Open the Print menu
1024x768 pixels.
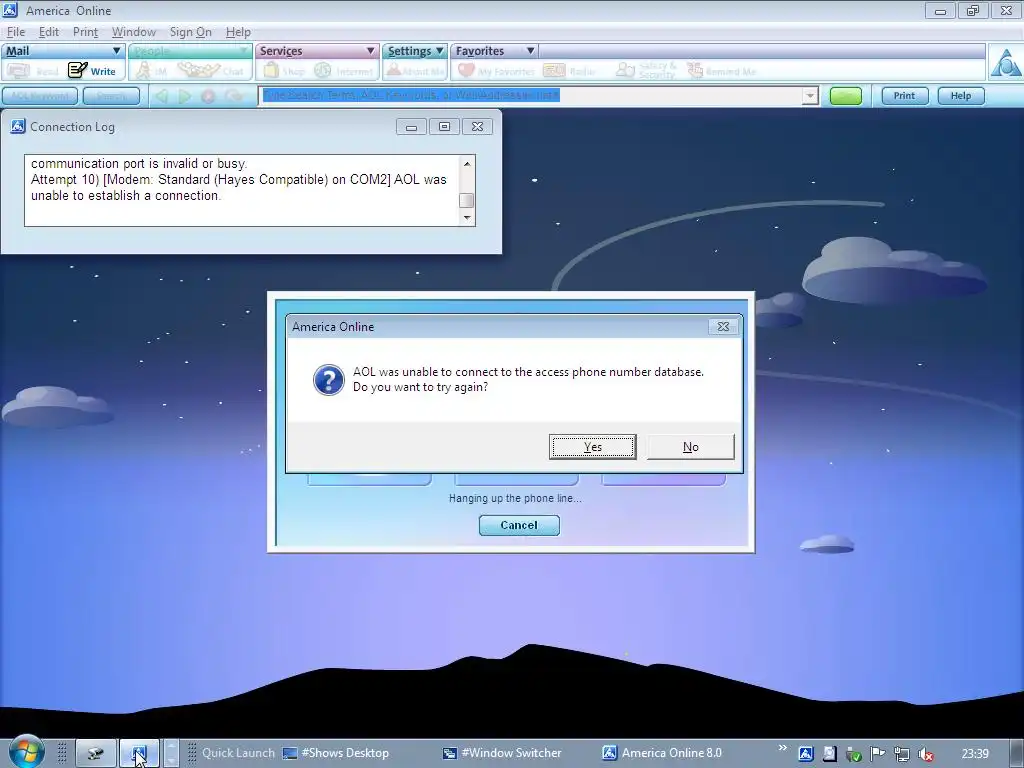point(85,32)
